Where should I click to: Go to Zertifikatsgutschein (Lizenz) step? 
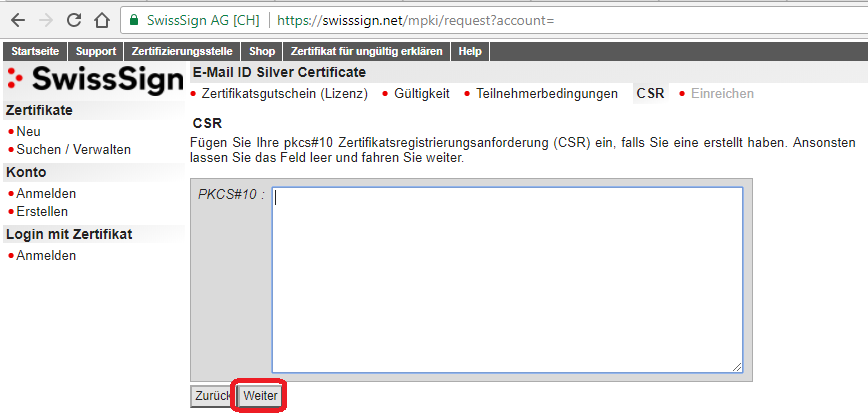click(x=285, y=94)
